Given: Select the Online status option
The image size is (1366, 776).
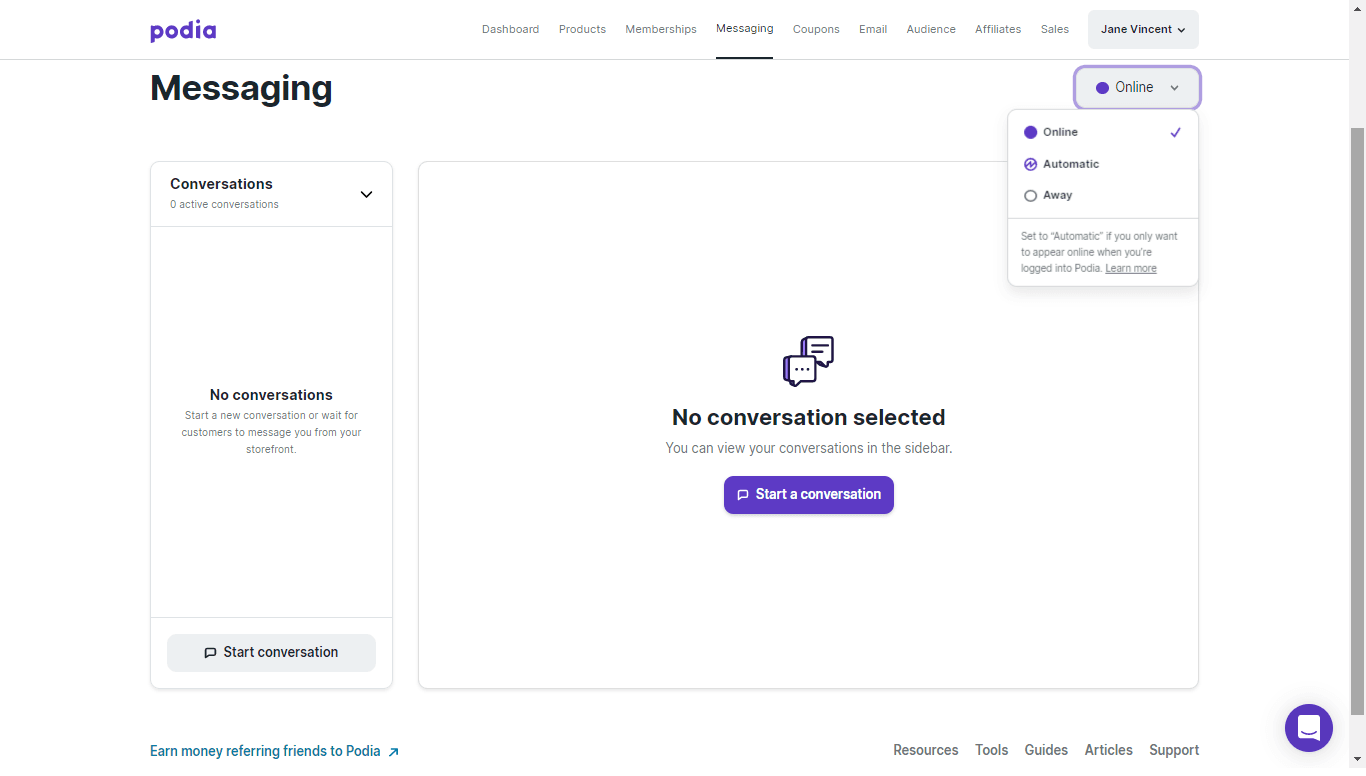Looking at the screenshot, I should (x=1103, y=132).
